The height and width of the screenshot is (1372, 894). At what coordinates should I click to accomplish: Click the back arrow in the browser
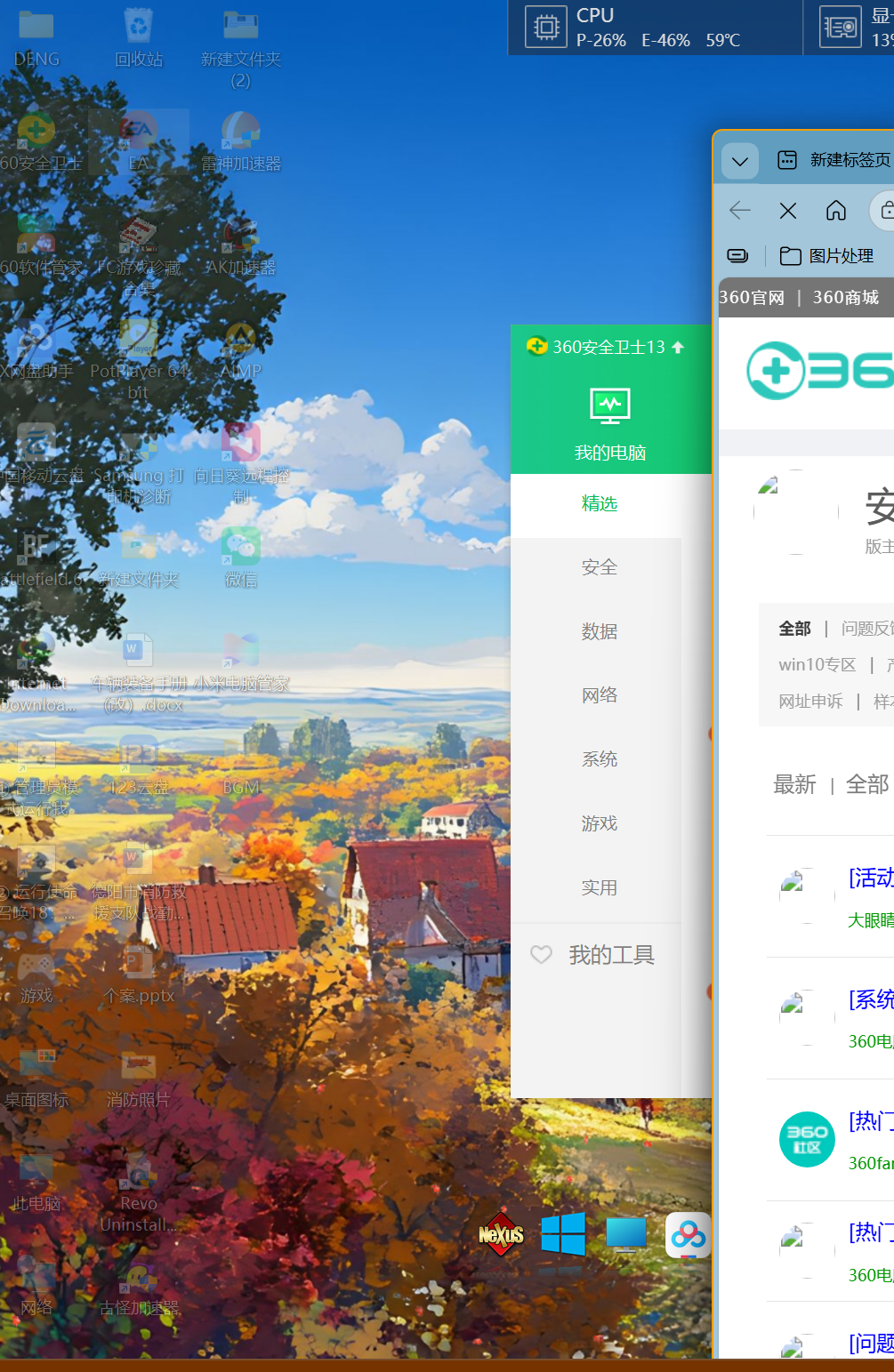[x=739, y=211]
